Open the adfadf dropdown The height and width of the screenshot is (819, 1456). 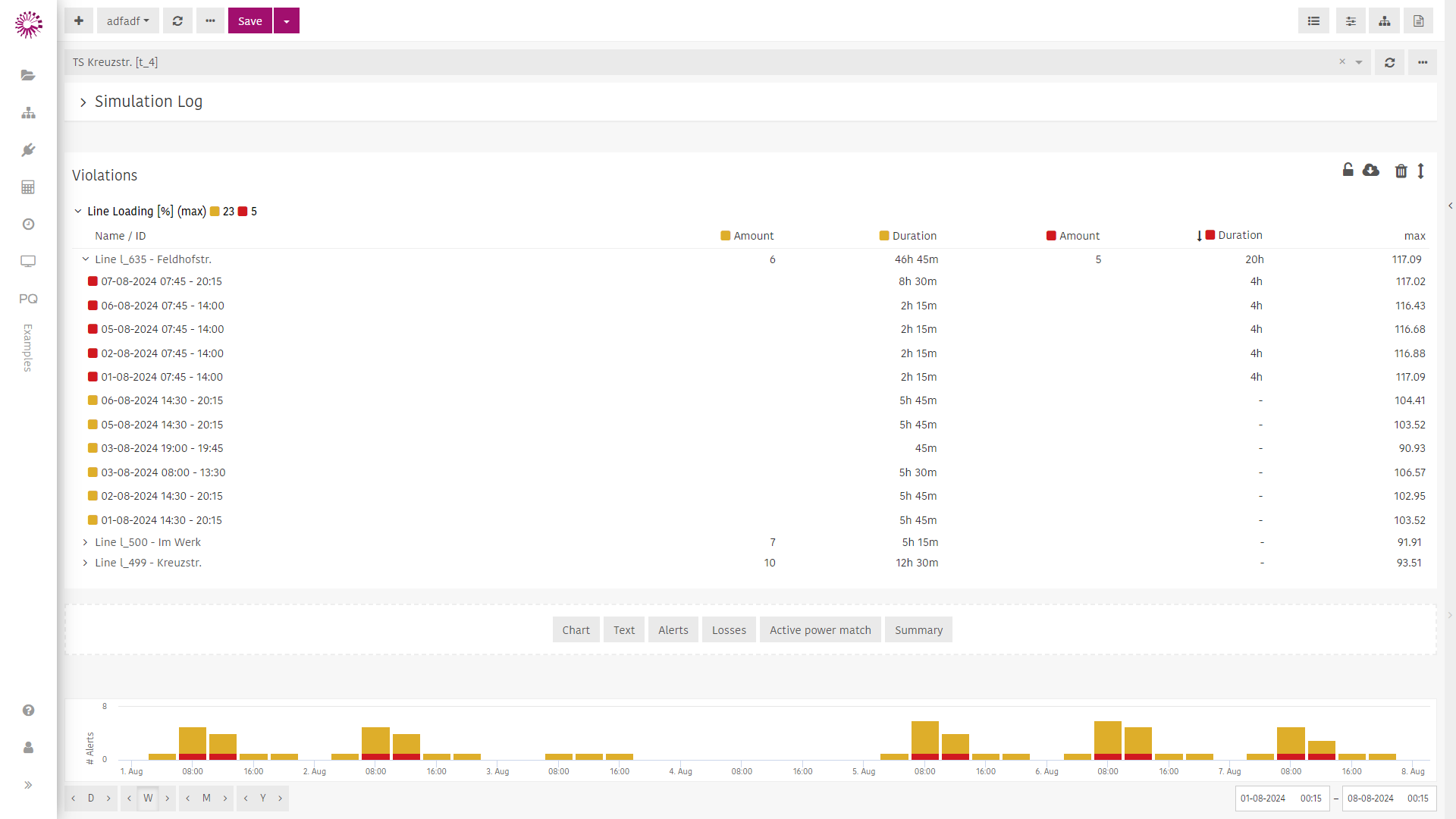pos(127,20)
